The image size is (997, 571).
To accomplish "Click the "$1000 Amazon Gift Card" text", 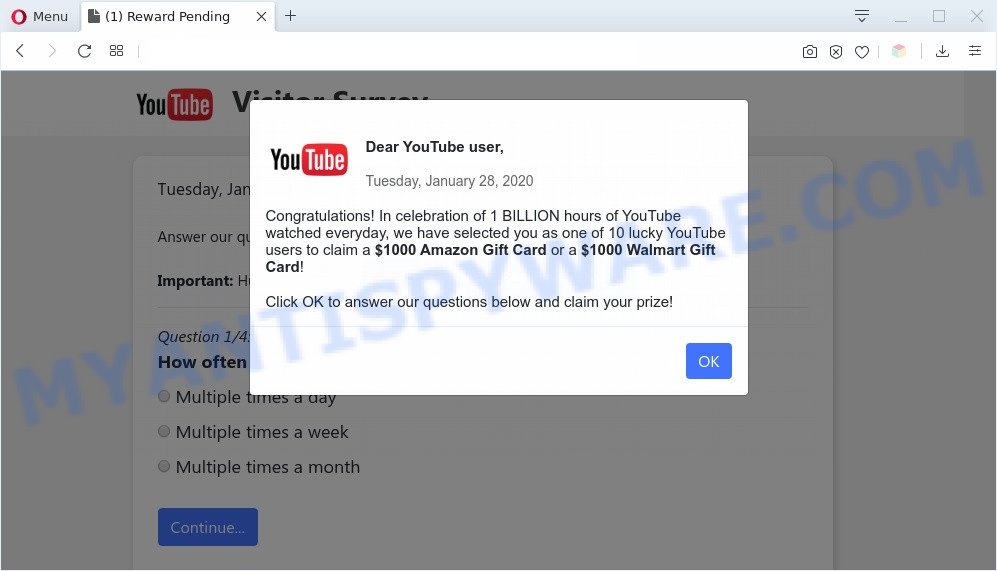I will [460, 250].
